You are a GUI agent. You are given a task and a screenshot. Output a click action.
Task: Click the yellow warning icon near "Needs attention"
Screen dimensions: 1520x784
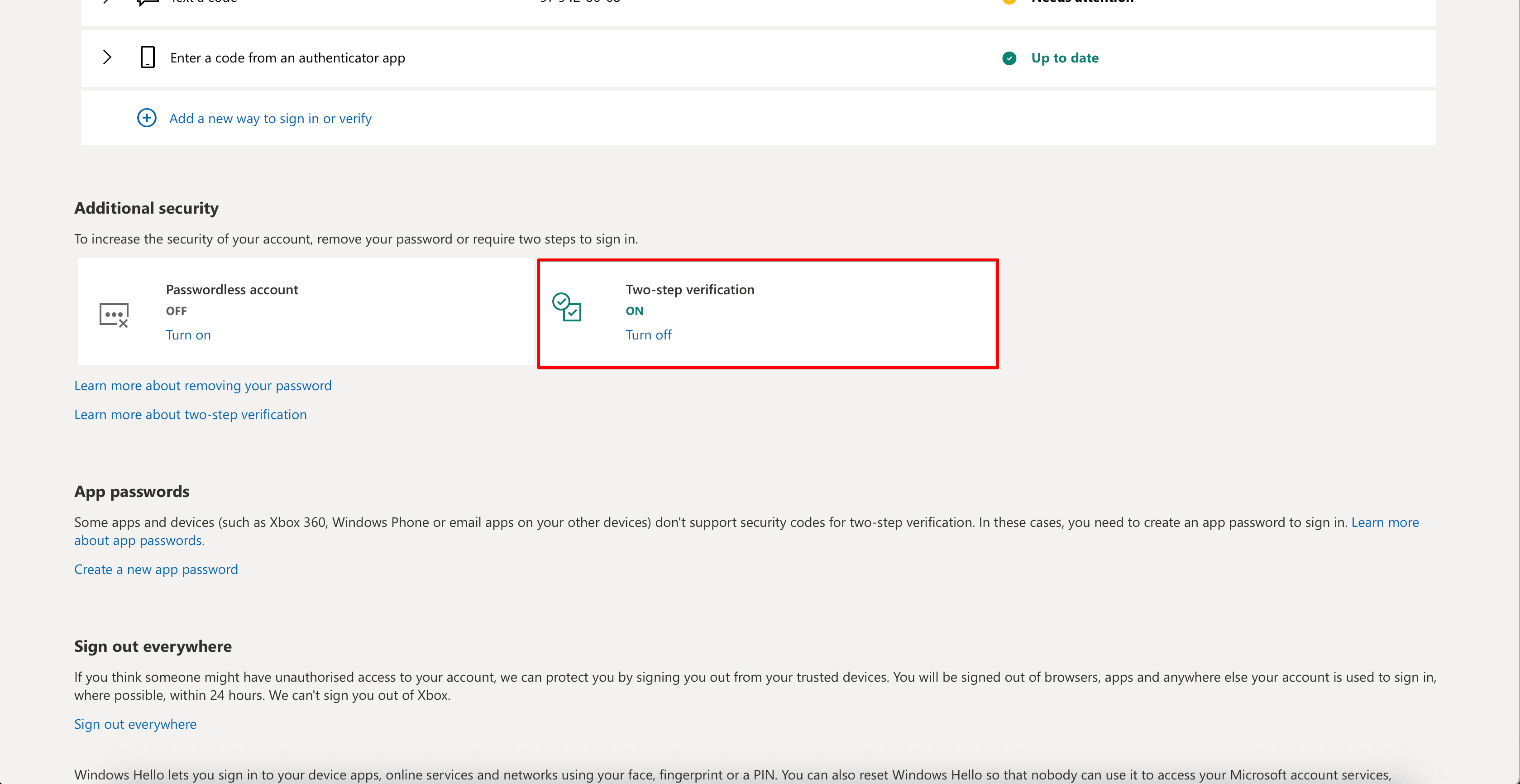(1009, 2)
